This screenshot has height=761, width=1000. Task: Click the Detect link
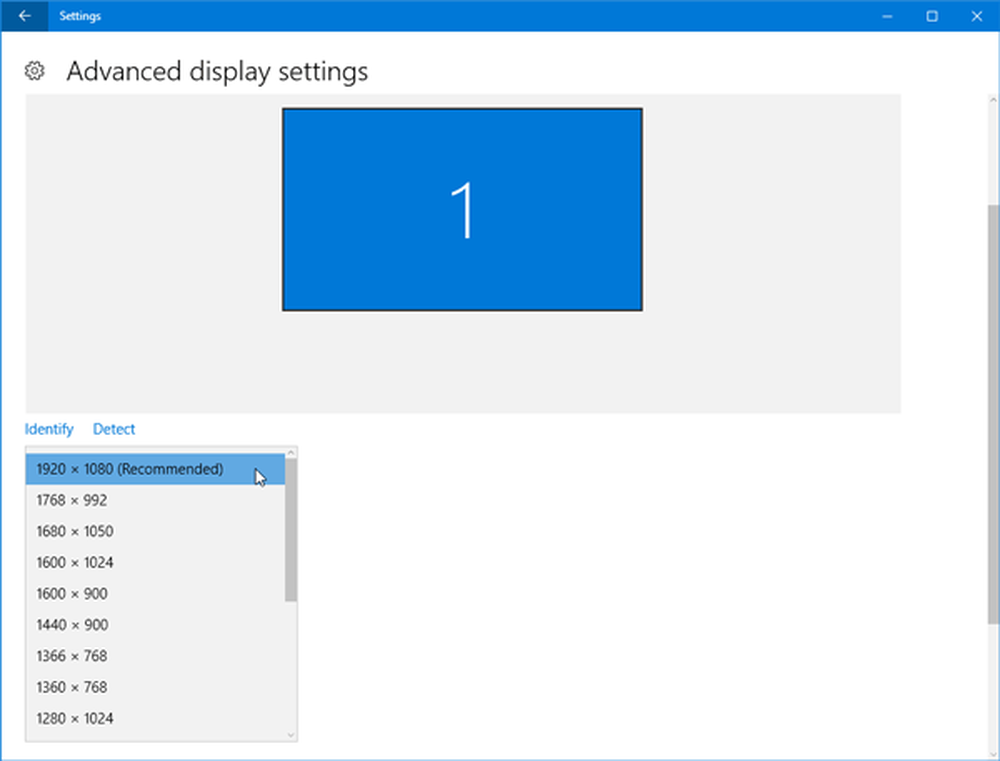click(x=114, y=429)
